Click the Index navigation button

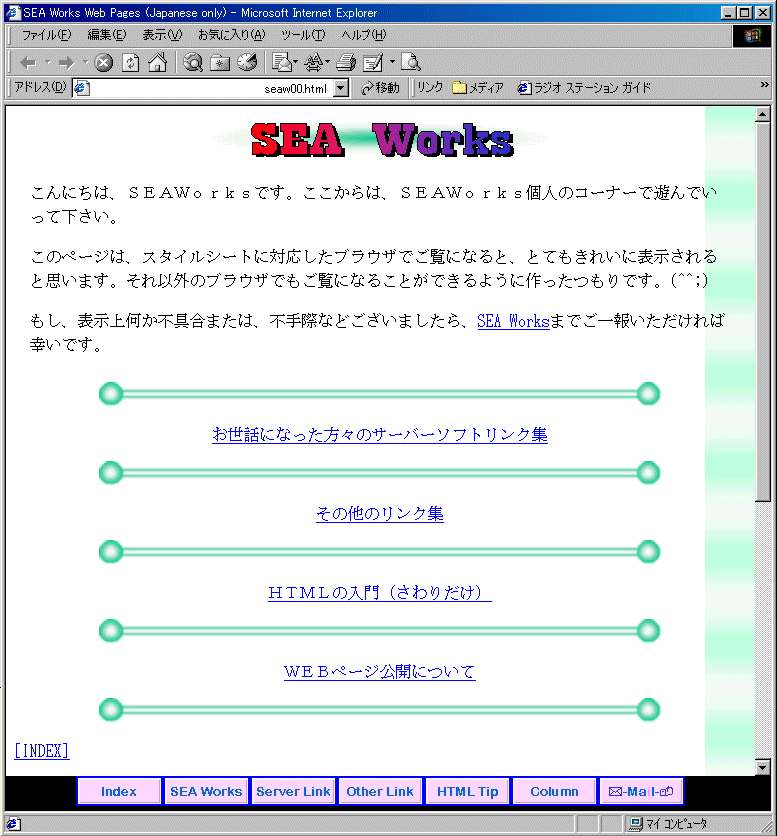(x=119, y=791)
